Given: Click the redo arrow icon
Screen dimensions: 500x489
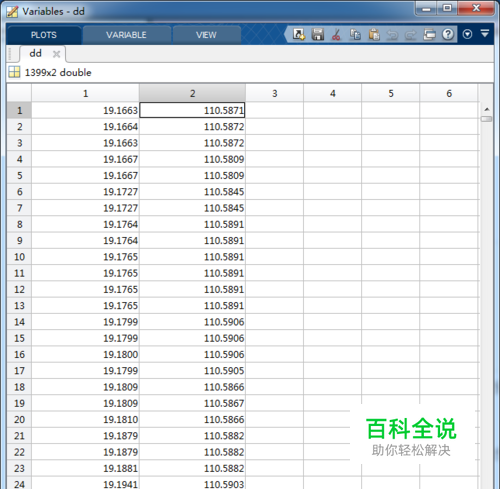Looking at the screenshot, I should coord(411,34).
